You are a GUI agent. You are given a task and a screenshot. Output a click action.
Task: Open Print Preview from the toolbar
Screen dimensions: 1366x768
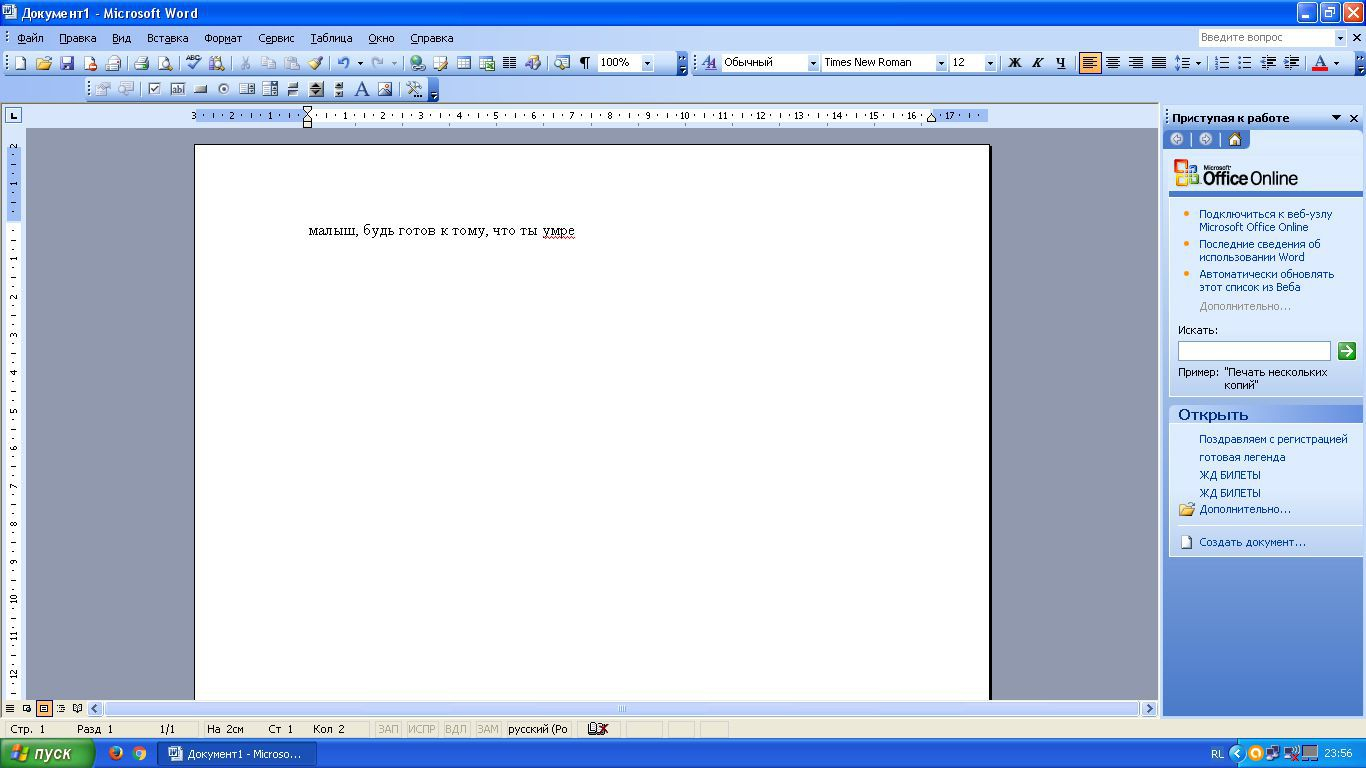coord(165,63)
